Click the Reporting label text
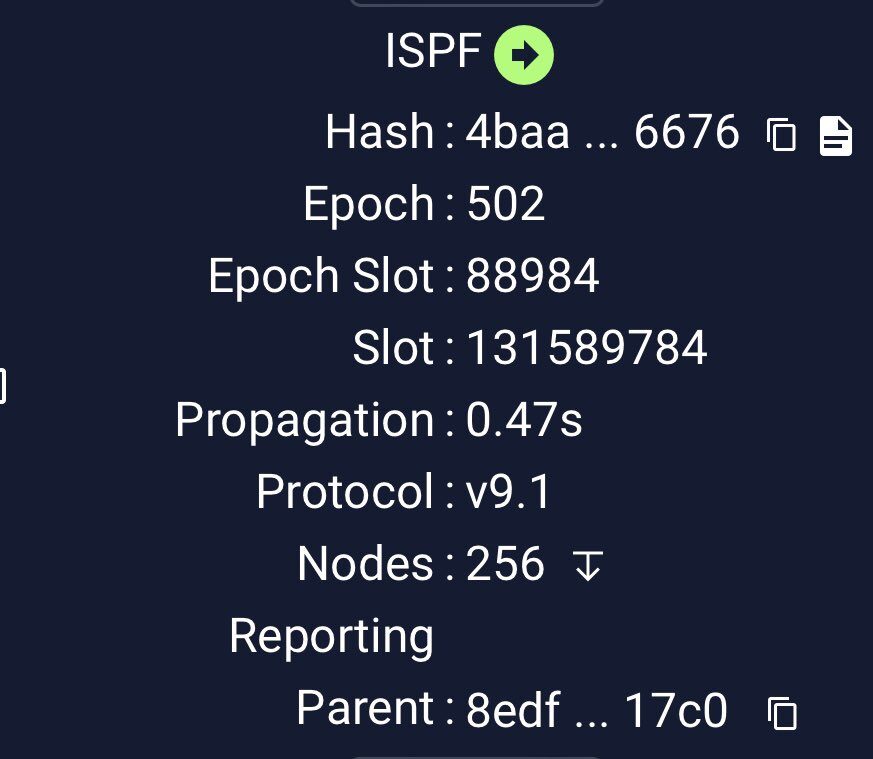Image resolution: width=873 pixels, height=759 pixels. (x=331, y=637)
